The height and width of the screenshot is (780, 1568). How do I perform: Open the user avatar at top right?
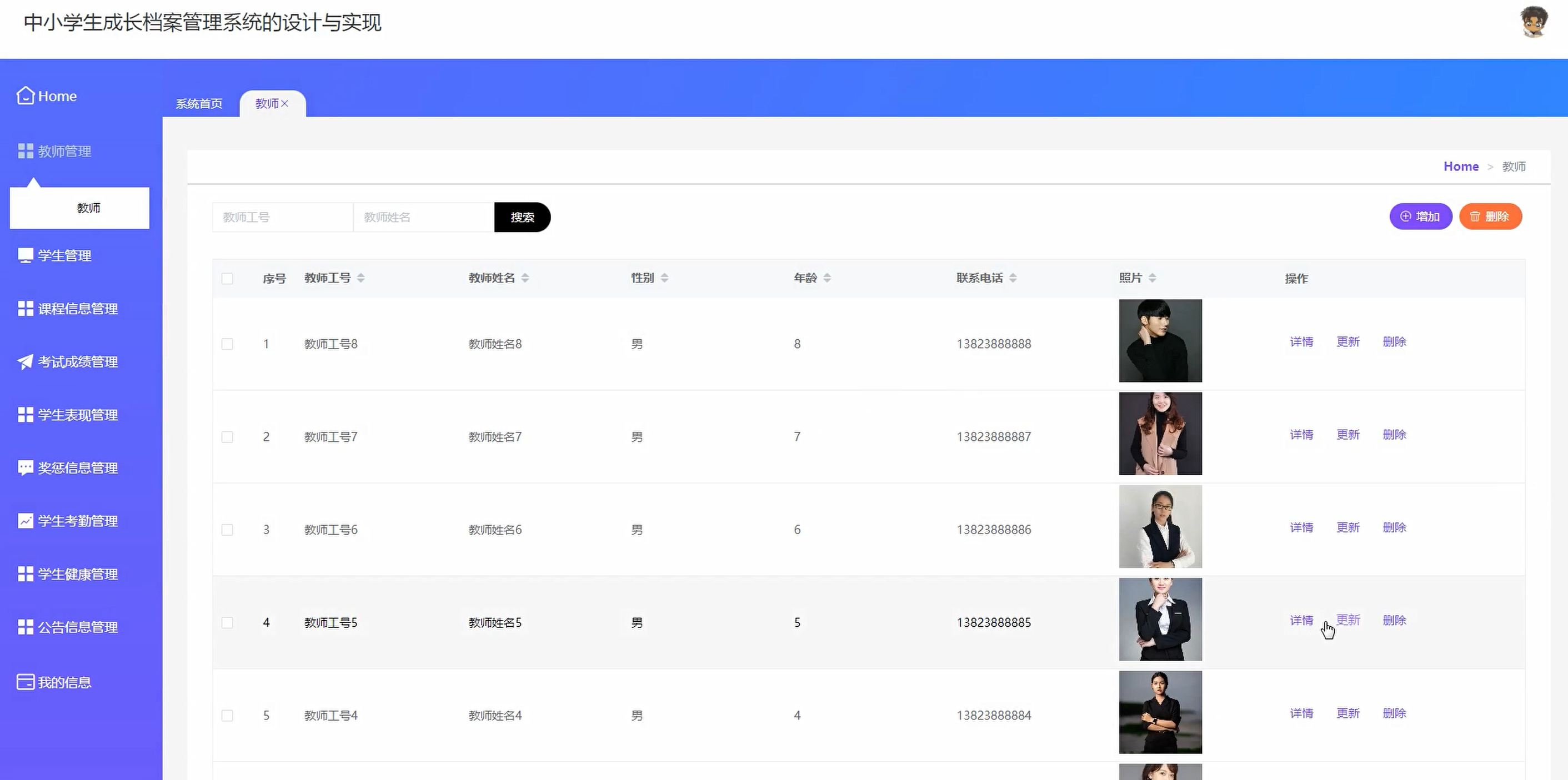point(1534,23)
